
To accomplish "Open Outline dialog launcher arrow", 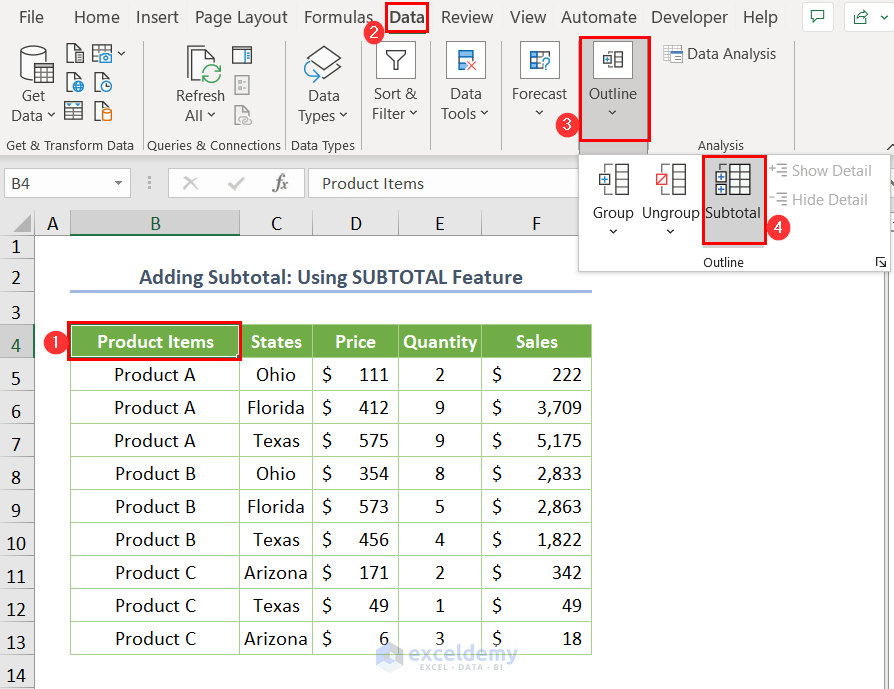I will click(880, 262).
